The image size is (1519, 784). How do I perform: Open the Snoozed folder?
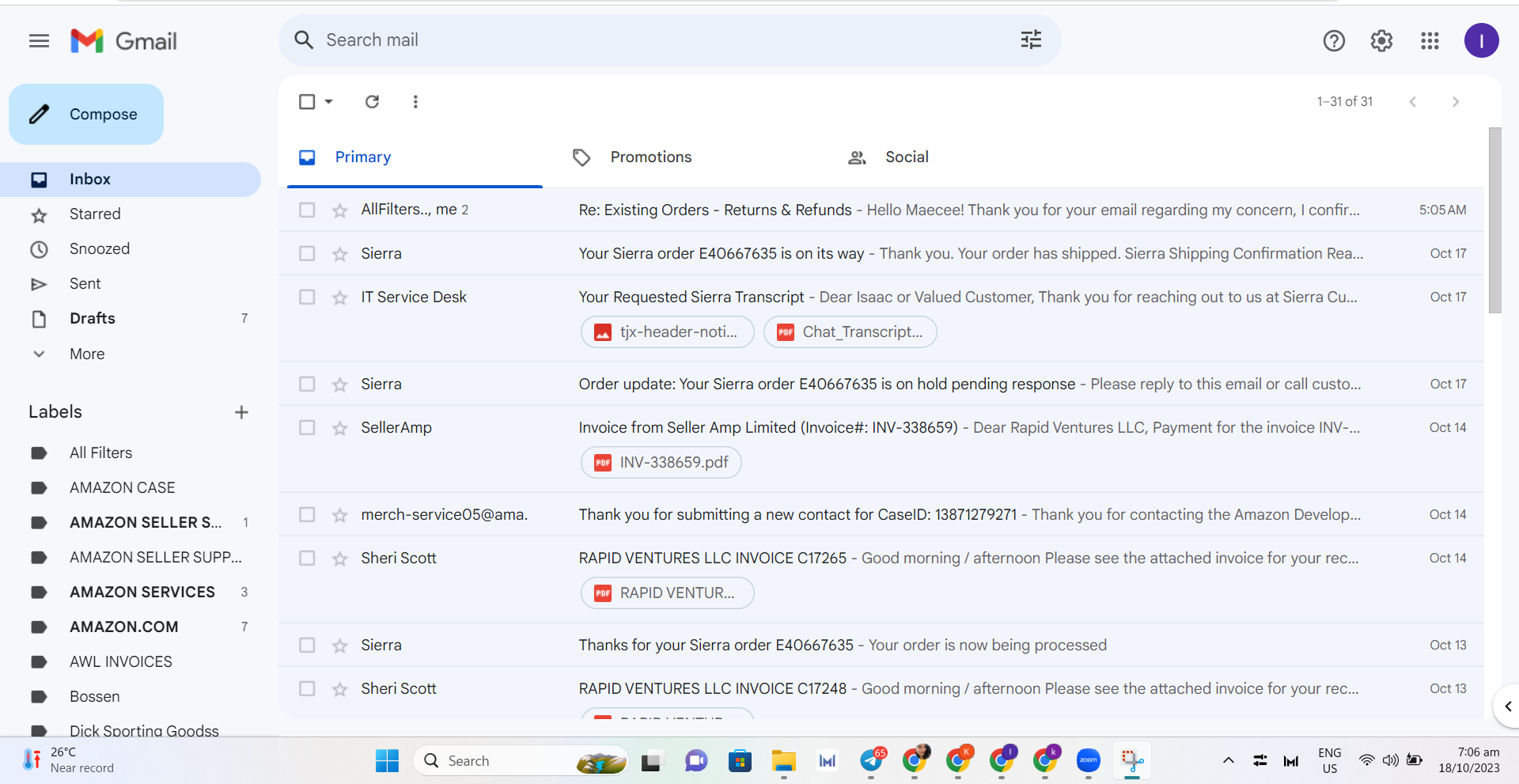coord(131,249)
